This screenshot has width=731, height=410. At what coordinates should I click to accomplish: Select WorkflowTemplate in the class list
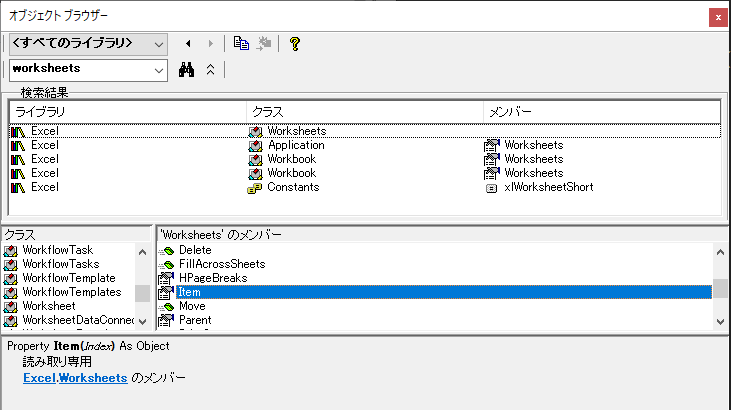coord(69,278)
